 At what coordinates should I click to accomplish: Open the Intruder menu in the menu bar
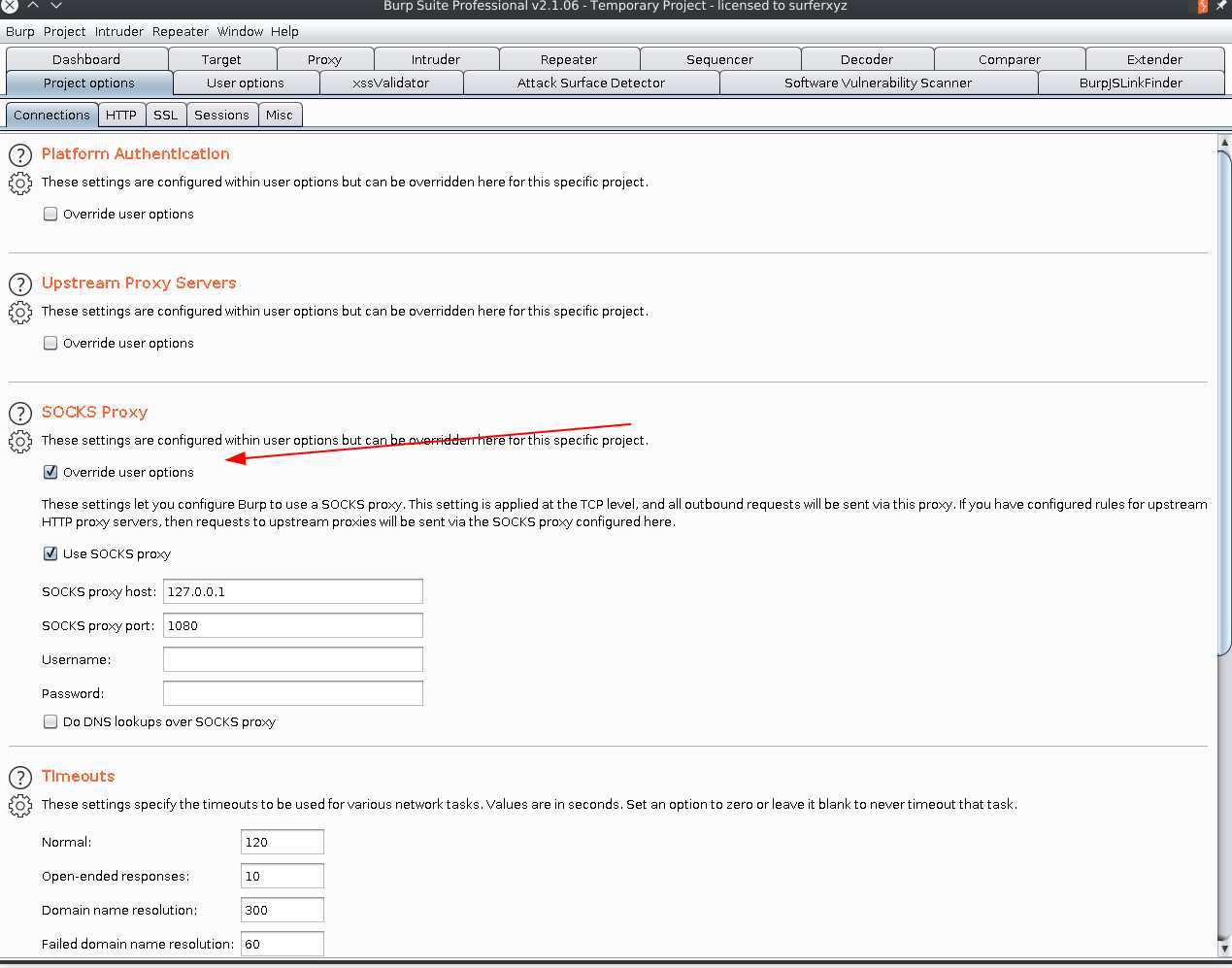(119, 31)
